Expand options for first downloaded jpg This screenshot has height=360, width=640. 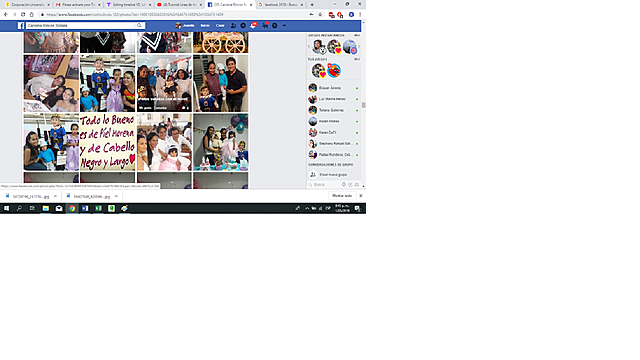tap(56, 196)
